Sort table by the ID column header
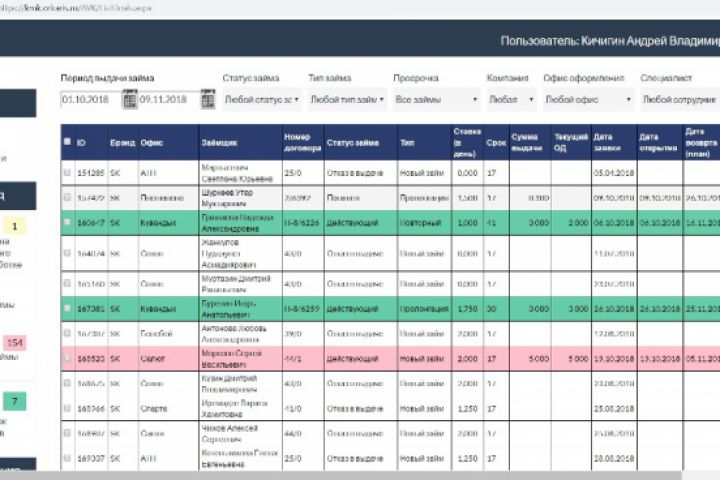Image resolution: width=720 pixels, height=480 pixels. 81,143
